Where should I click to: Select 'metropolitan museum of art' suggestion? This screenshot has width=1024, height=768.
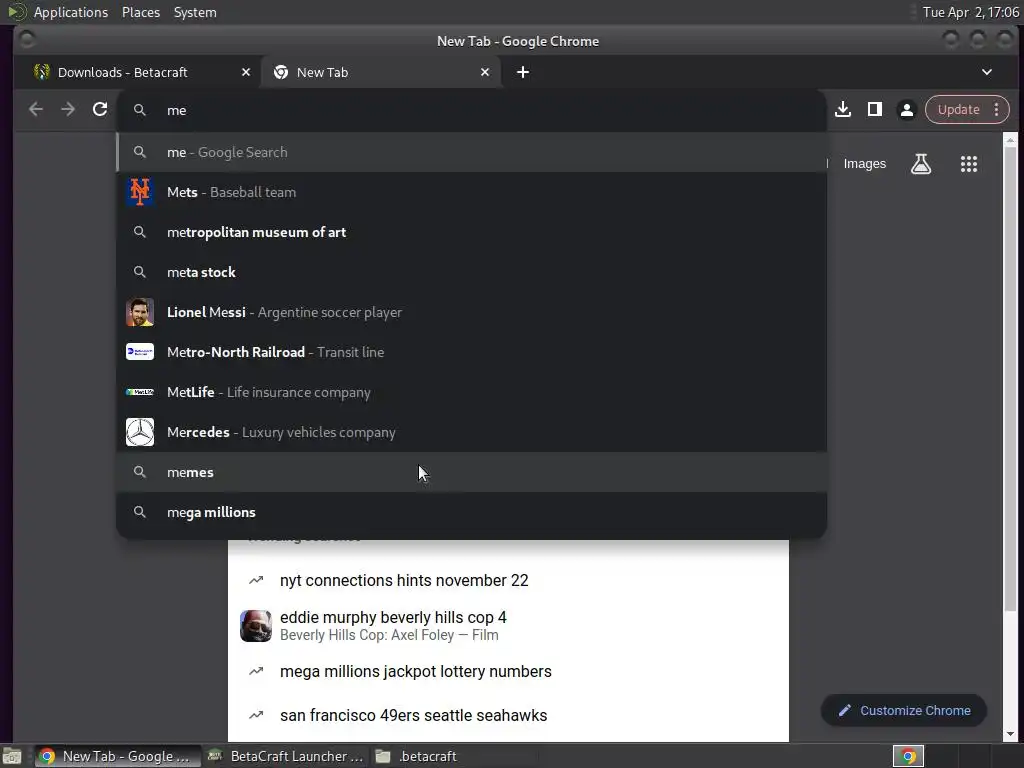click(x=472, y=232)
